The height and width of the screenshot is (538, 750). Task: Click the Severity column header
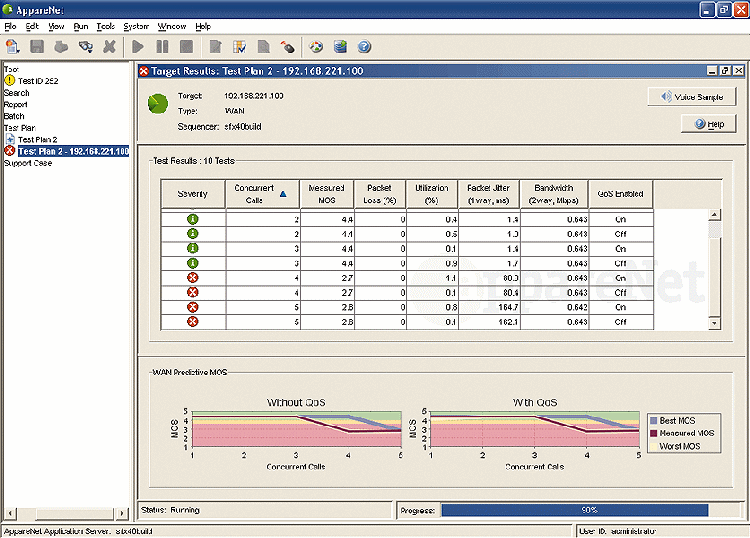tap(193, 194)
